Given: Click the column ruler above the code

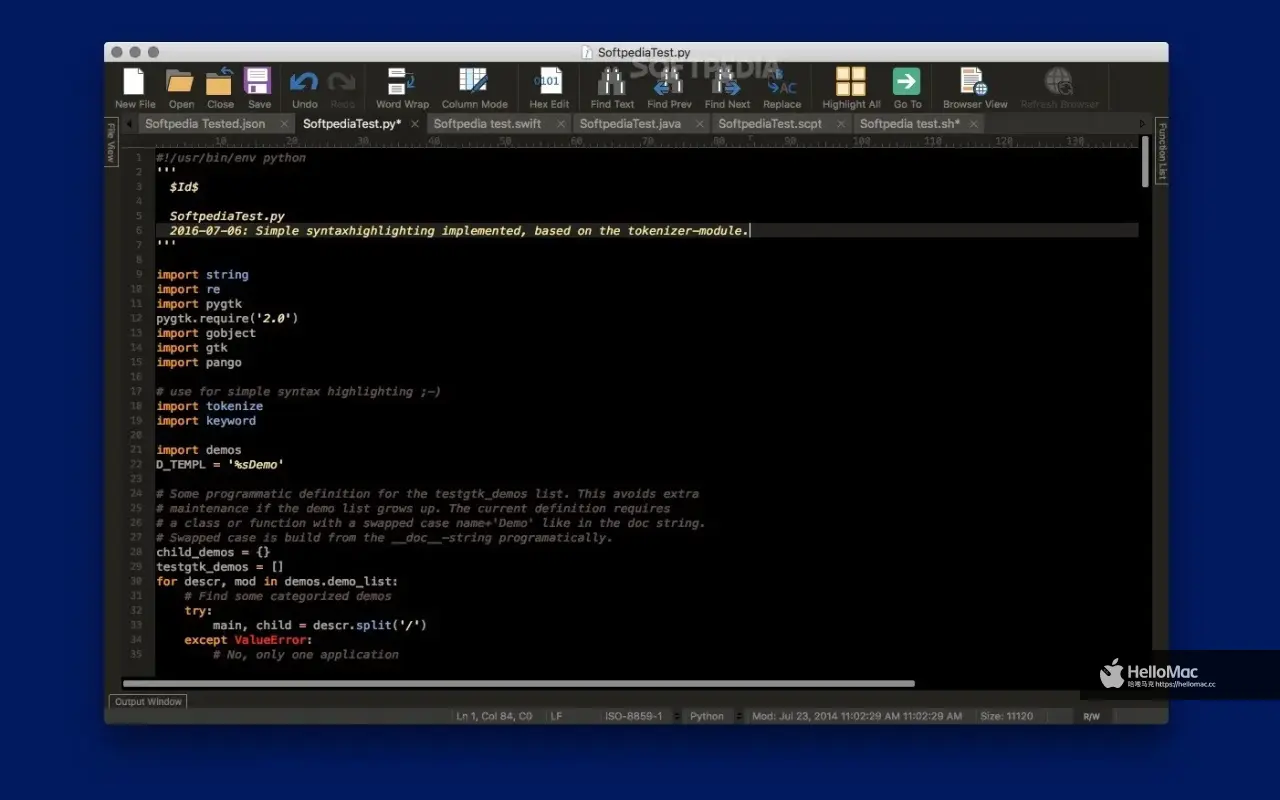Looking at the screenshot, I should tap(646, 142).
